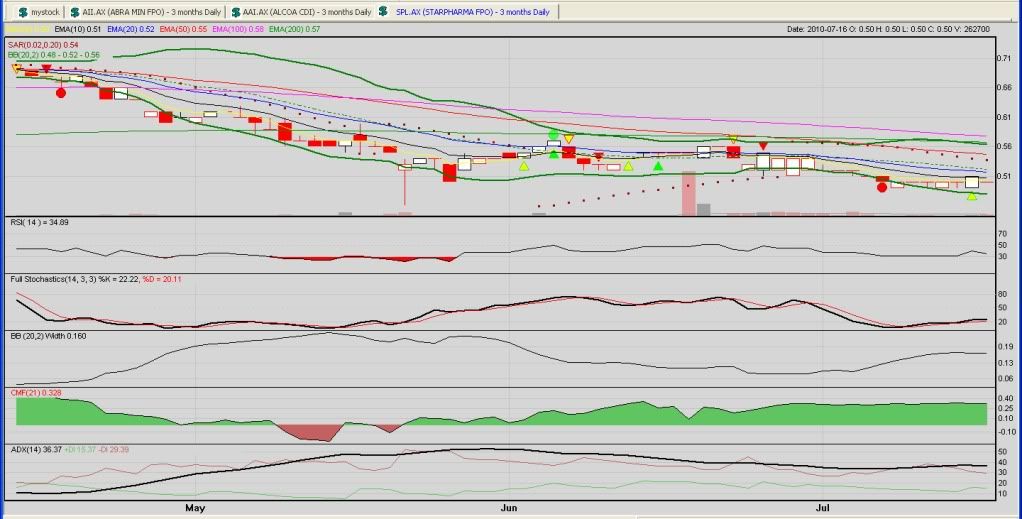Click the red circle marker at chart's far left
The image size is (1022, 519).
point(61,92)
